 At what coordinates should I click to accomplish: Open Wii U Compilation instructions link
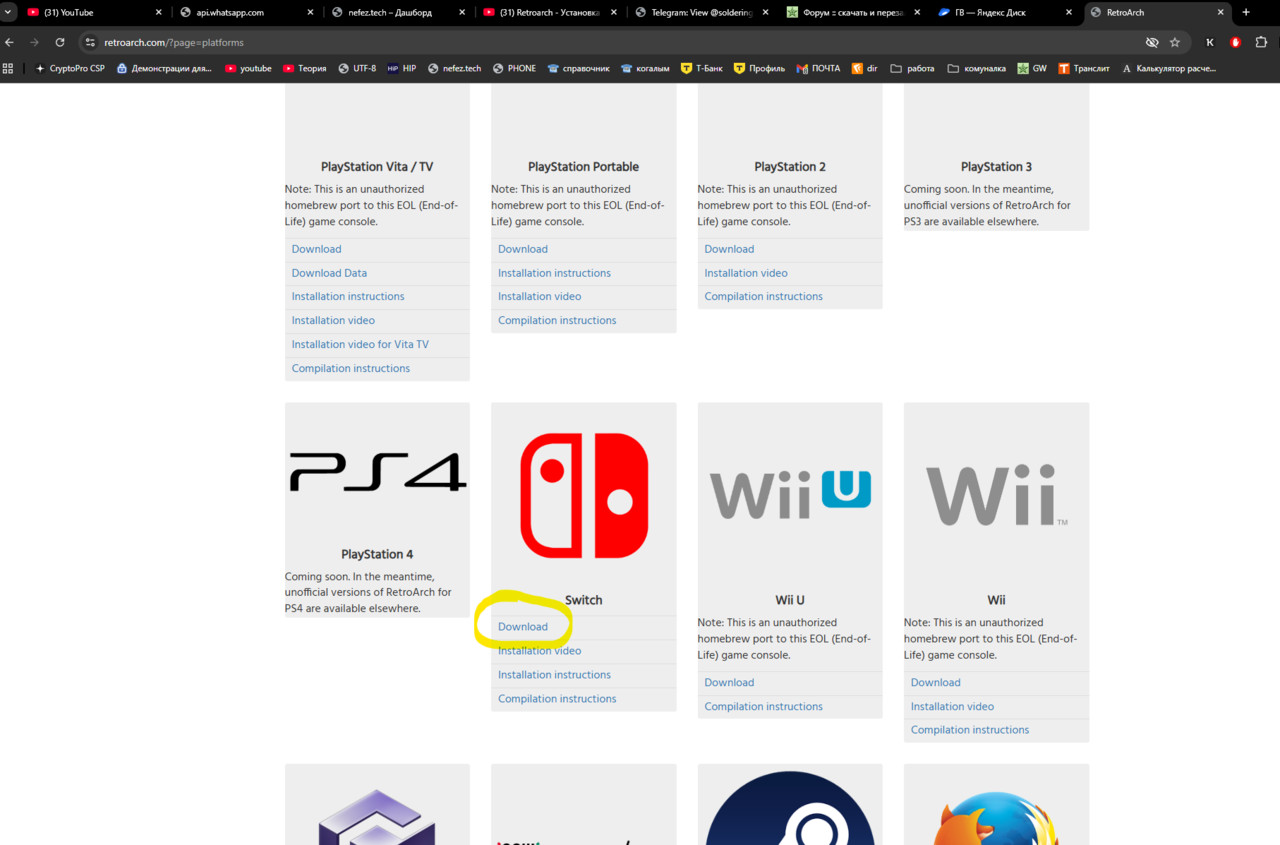pos(764,706)
